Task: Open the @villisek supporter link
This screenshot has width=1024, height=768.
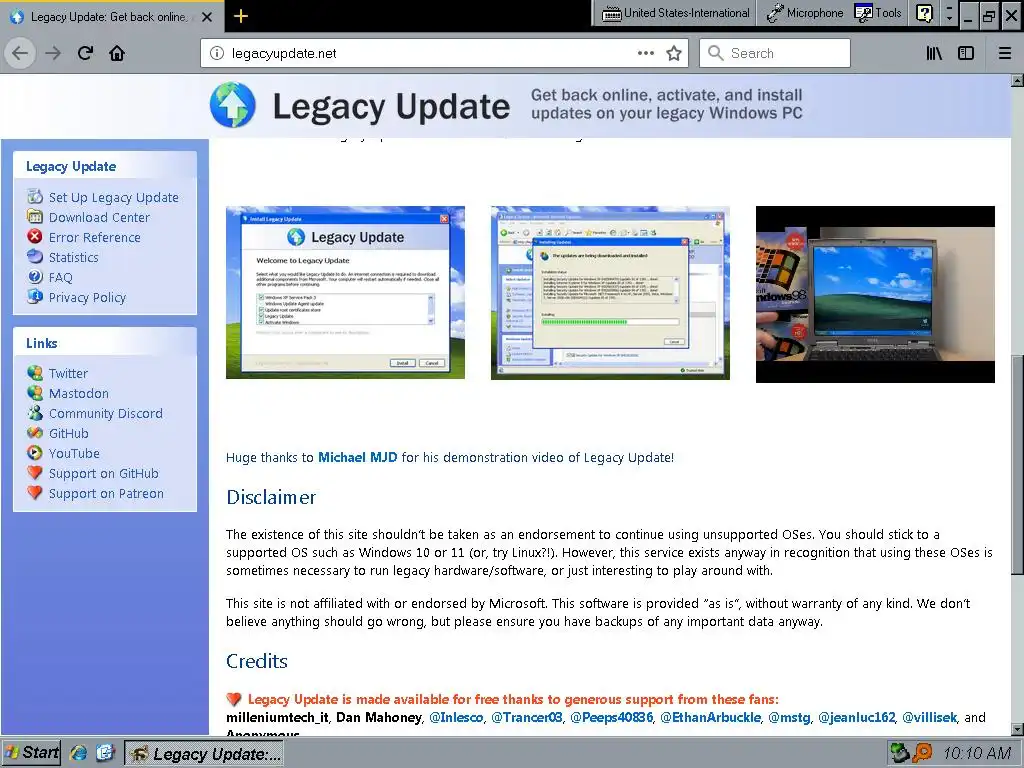Action: (929, 718)
